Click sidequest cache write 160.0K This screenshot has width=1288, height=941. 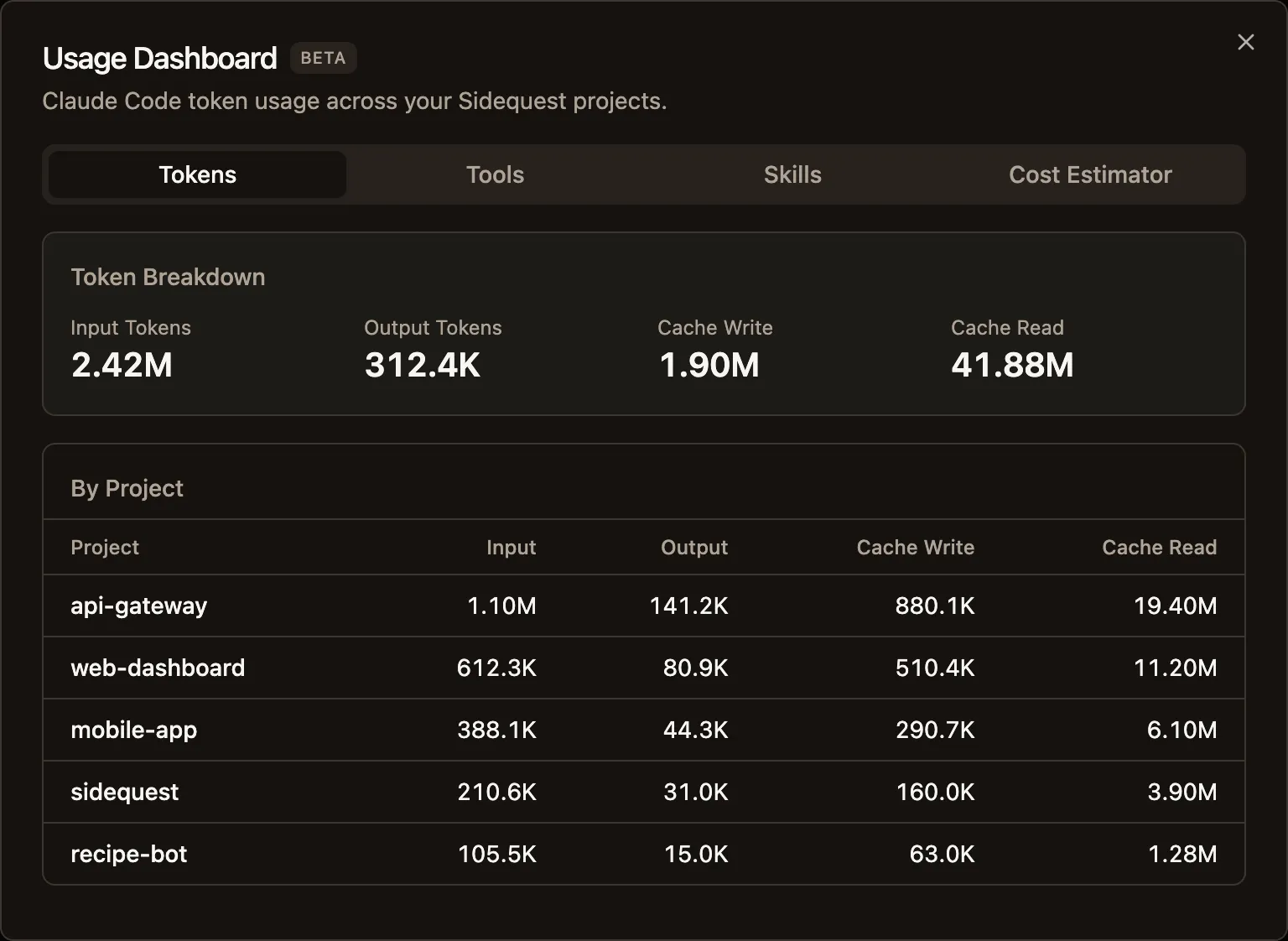pyautogui.click(x=935, y=792)
